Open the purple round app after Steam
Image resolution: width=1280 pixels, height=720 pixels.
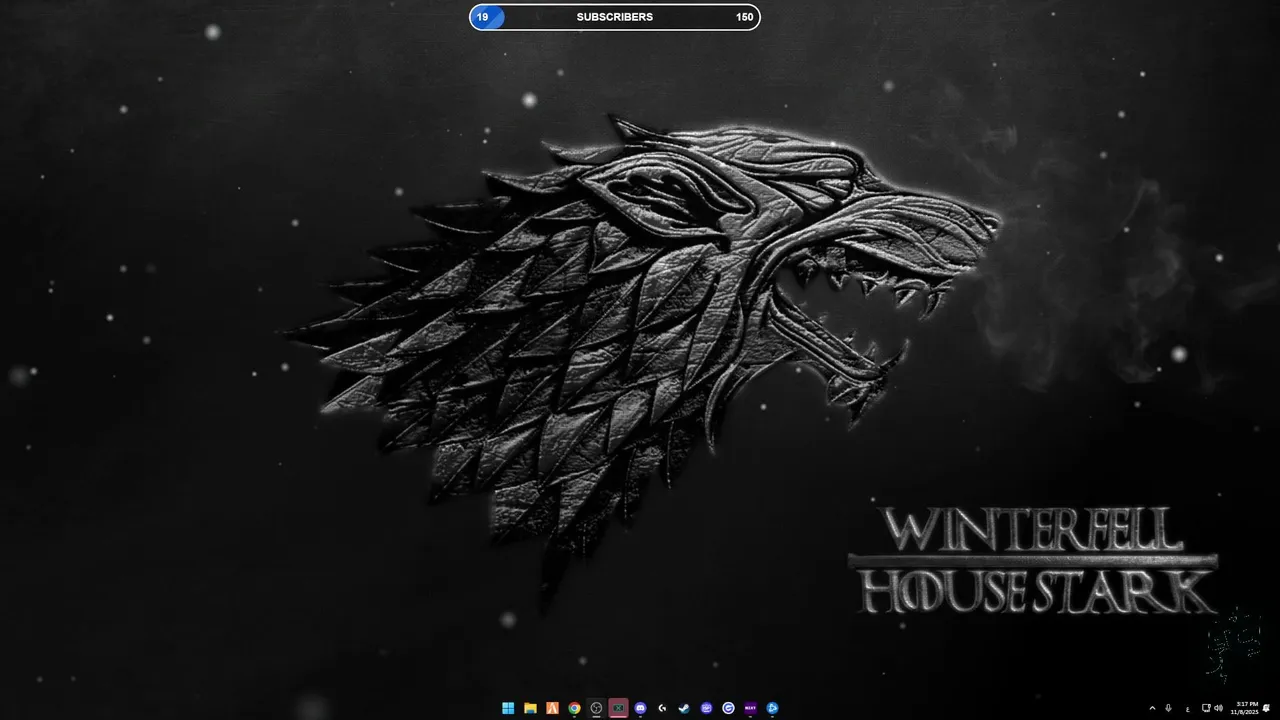[x=706, y=708]
